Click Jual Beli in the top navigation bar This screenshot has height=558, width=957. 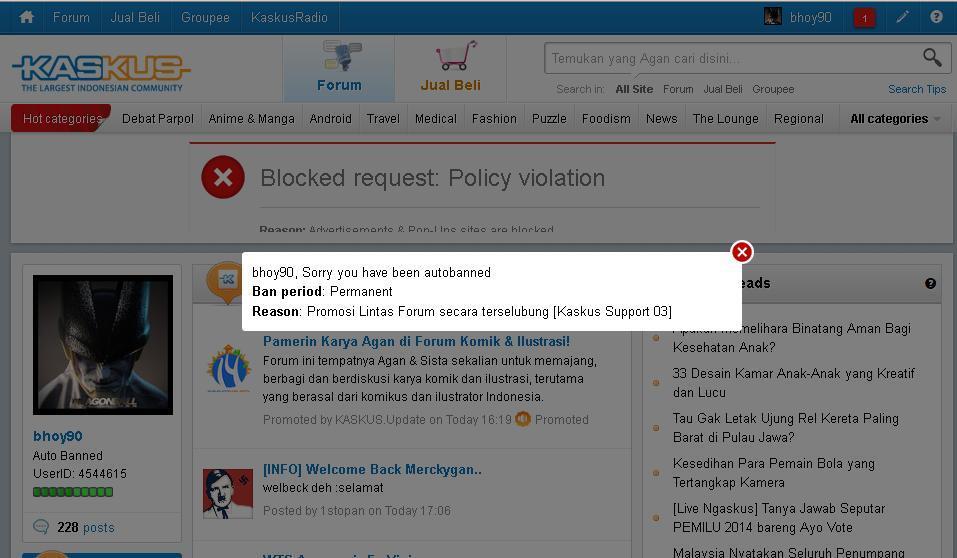pyautogui.click(x=135, y=17)
